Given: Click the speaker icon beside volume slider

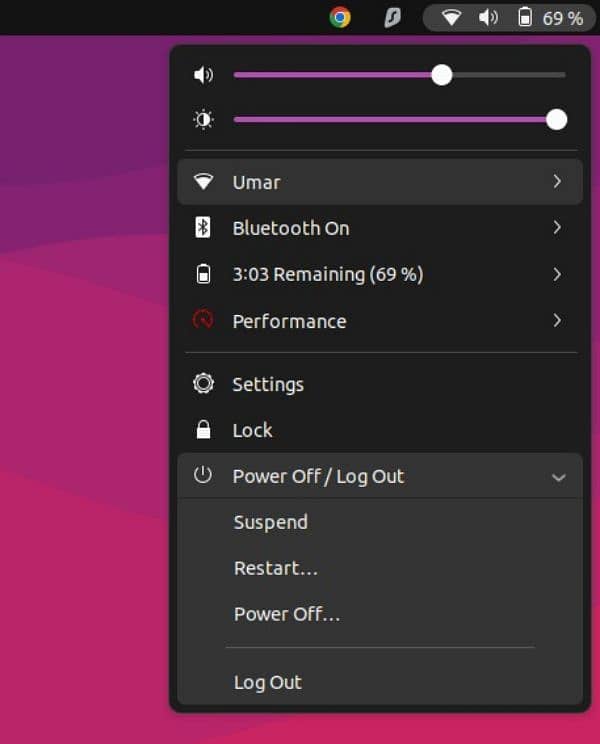Looking at the screenshot, I should tap(204, 75).
